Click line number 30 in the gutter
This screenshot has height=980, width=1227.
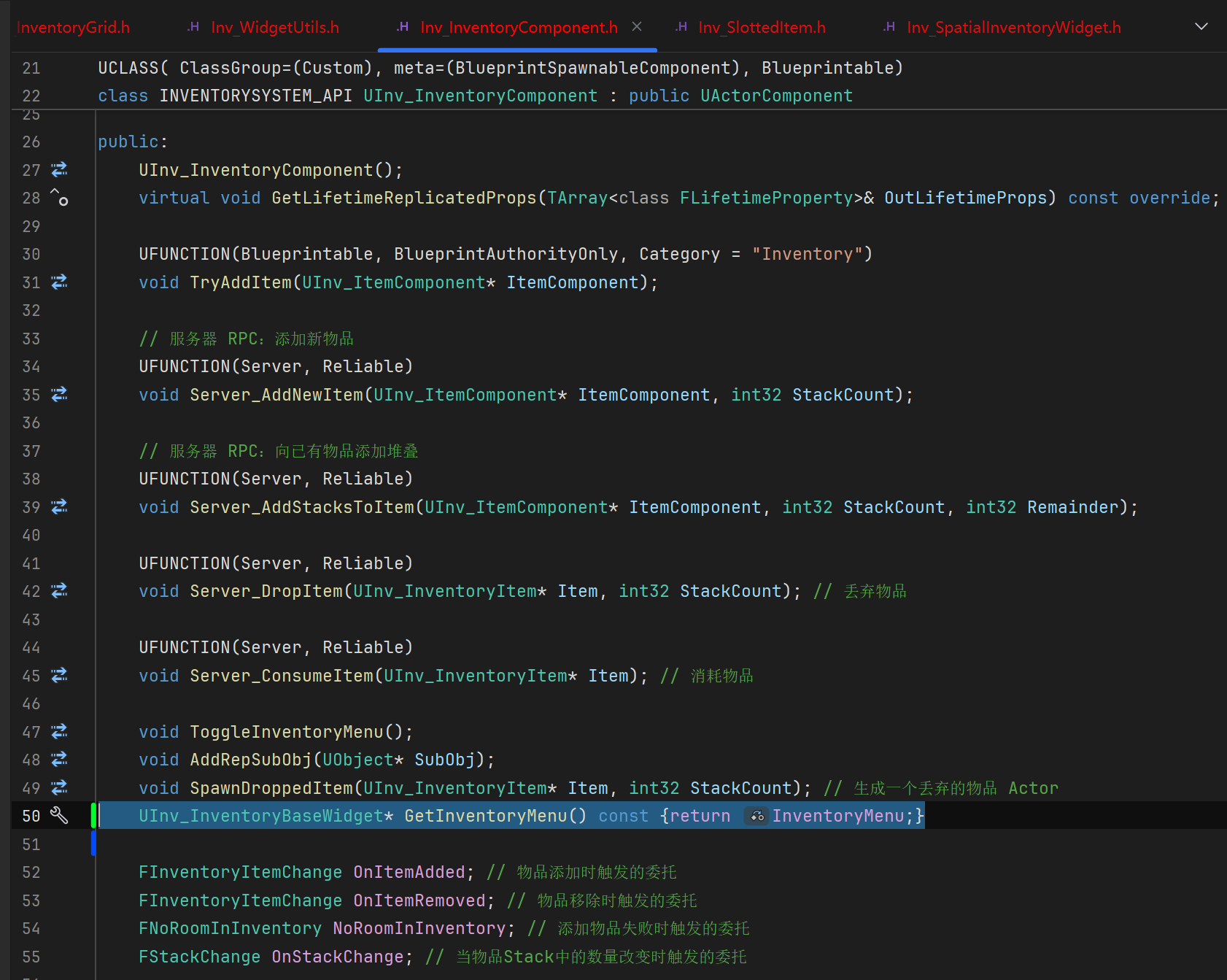click(31, 254)
